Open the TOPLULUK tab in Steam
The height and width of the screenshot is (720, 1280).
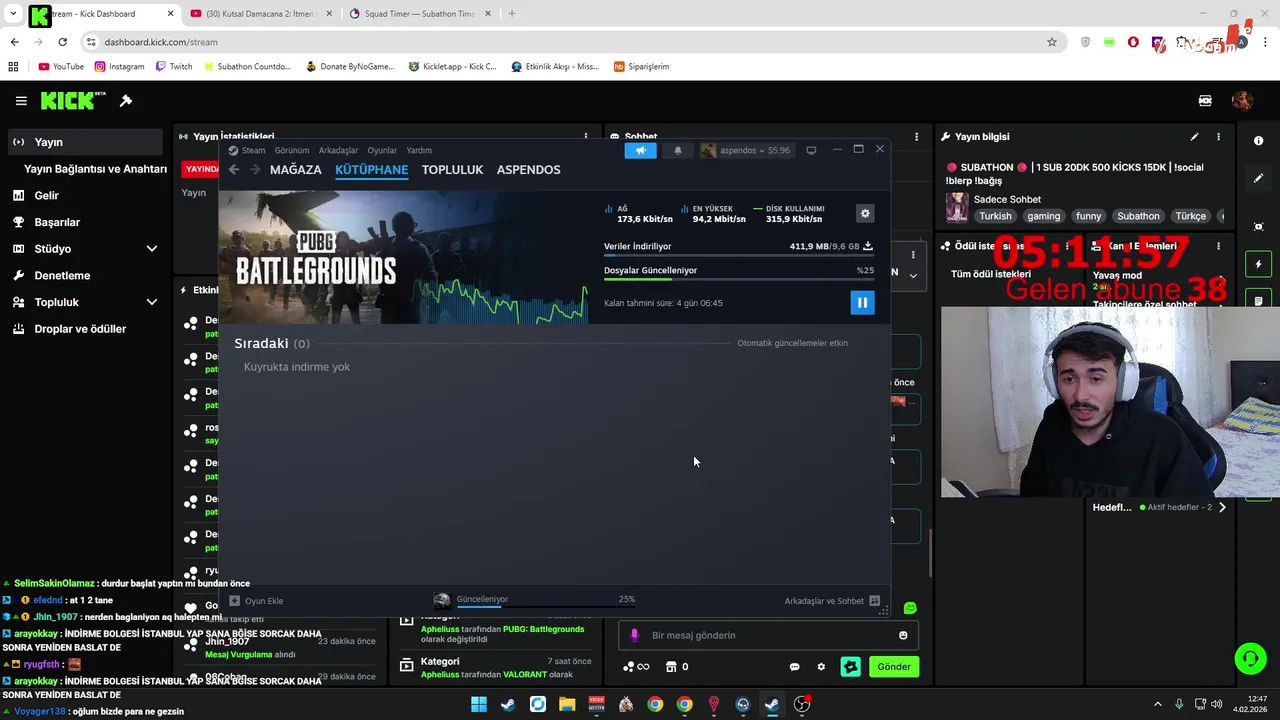[x=452, y=169]
